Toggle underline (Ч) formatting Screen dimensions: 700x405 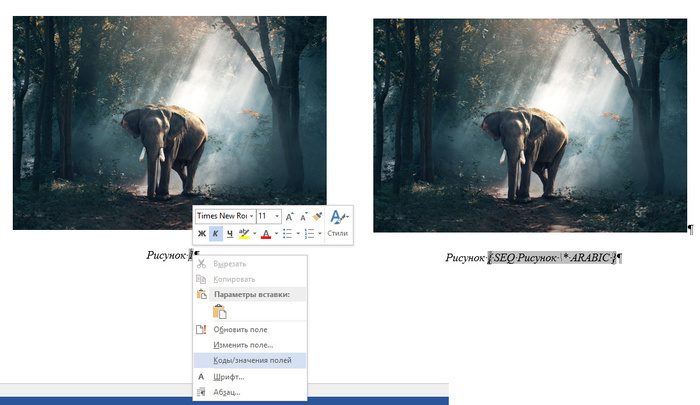(229, 234)
